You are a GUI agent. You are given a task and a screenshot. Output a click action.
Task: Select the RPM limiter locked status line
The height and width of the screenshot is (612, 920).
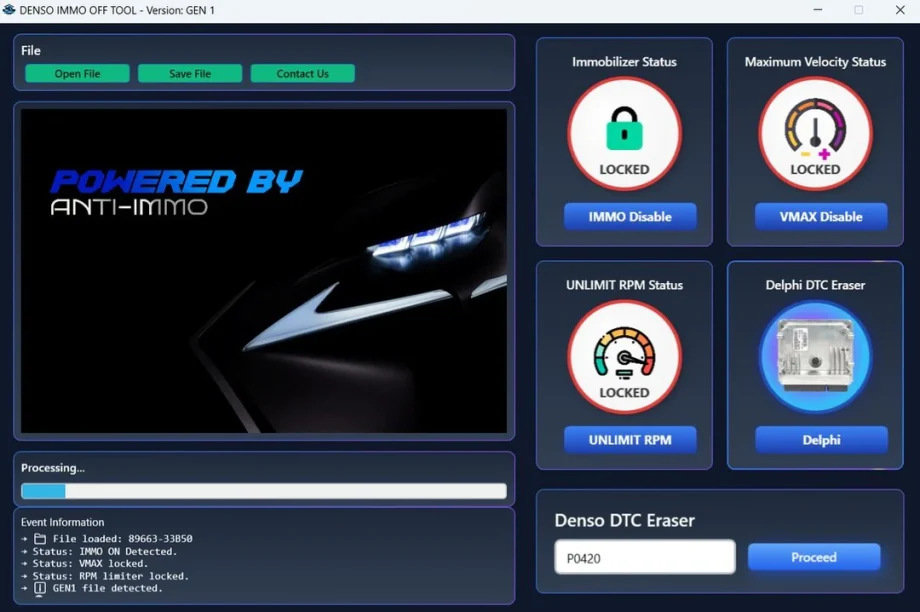[110, 576]
